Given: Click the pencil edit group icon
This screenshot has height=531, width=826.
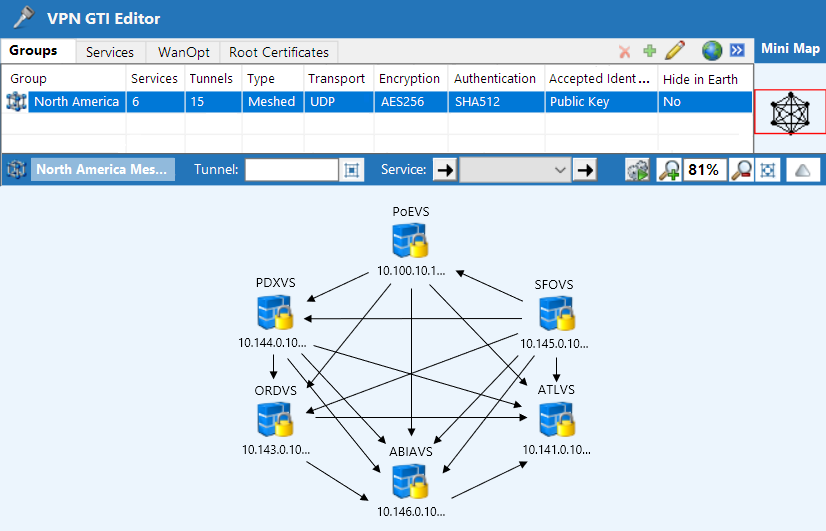Looking at the screenshot, I should [x=675, y=51].
